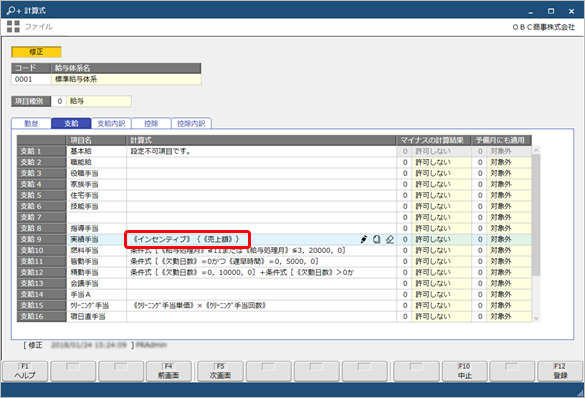The image size is (585, 398).
Task: Click the empty formula cell of 職能給
Action: (261, 162)
